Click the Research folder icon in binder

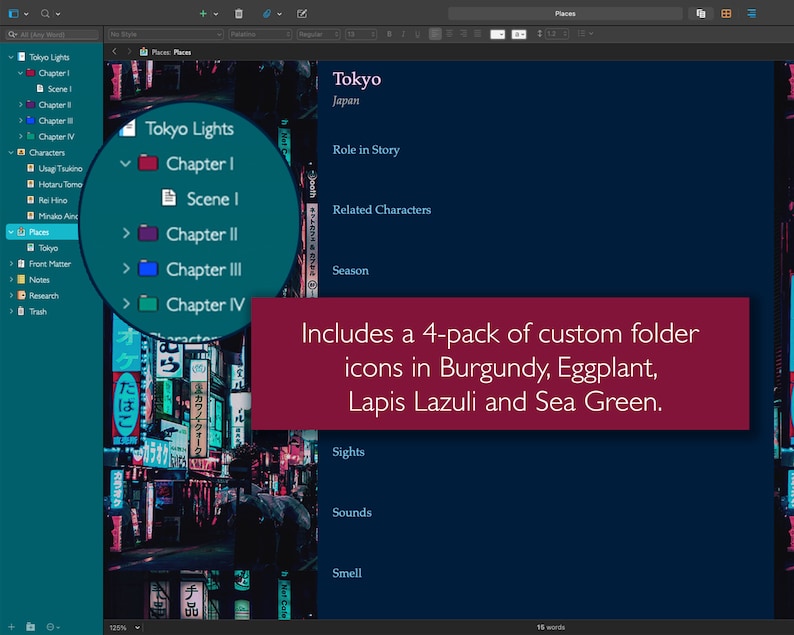pos(21,295)
